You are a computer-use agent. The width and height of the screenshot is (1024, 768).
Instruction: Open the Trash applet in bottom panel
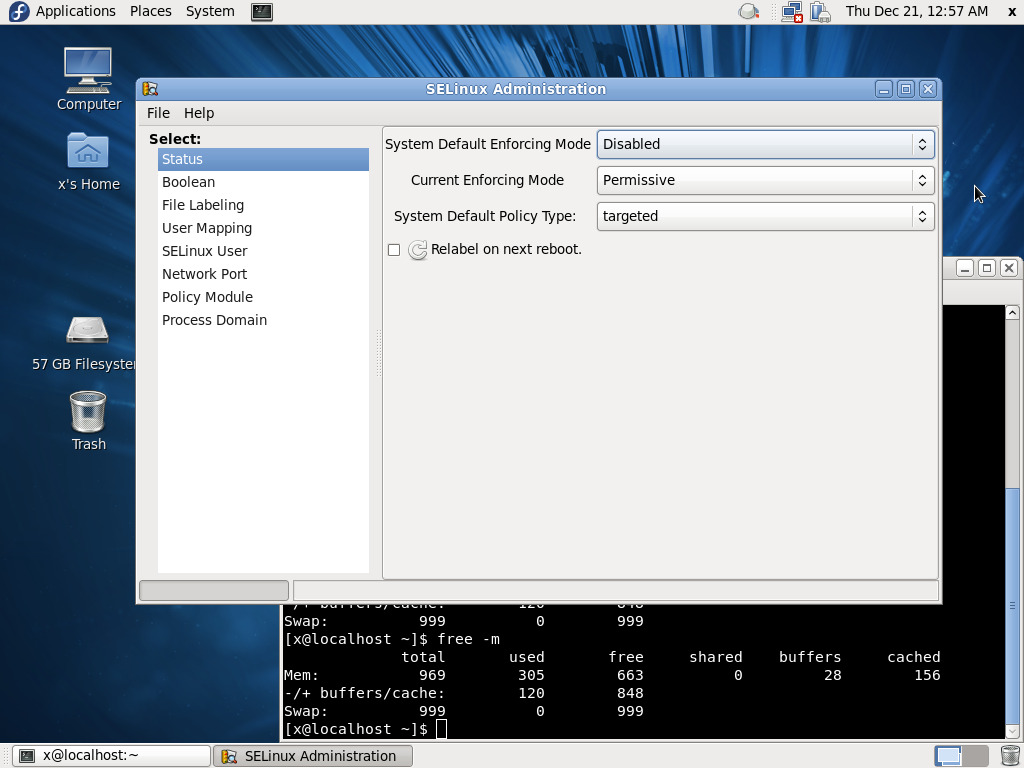coord(1010,756)
